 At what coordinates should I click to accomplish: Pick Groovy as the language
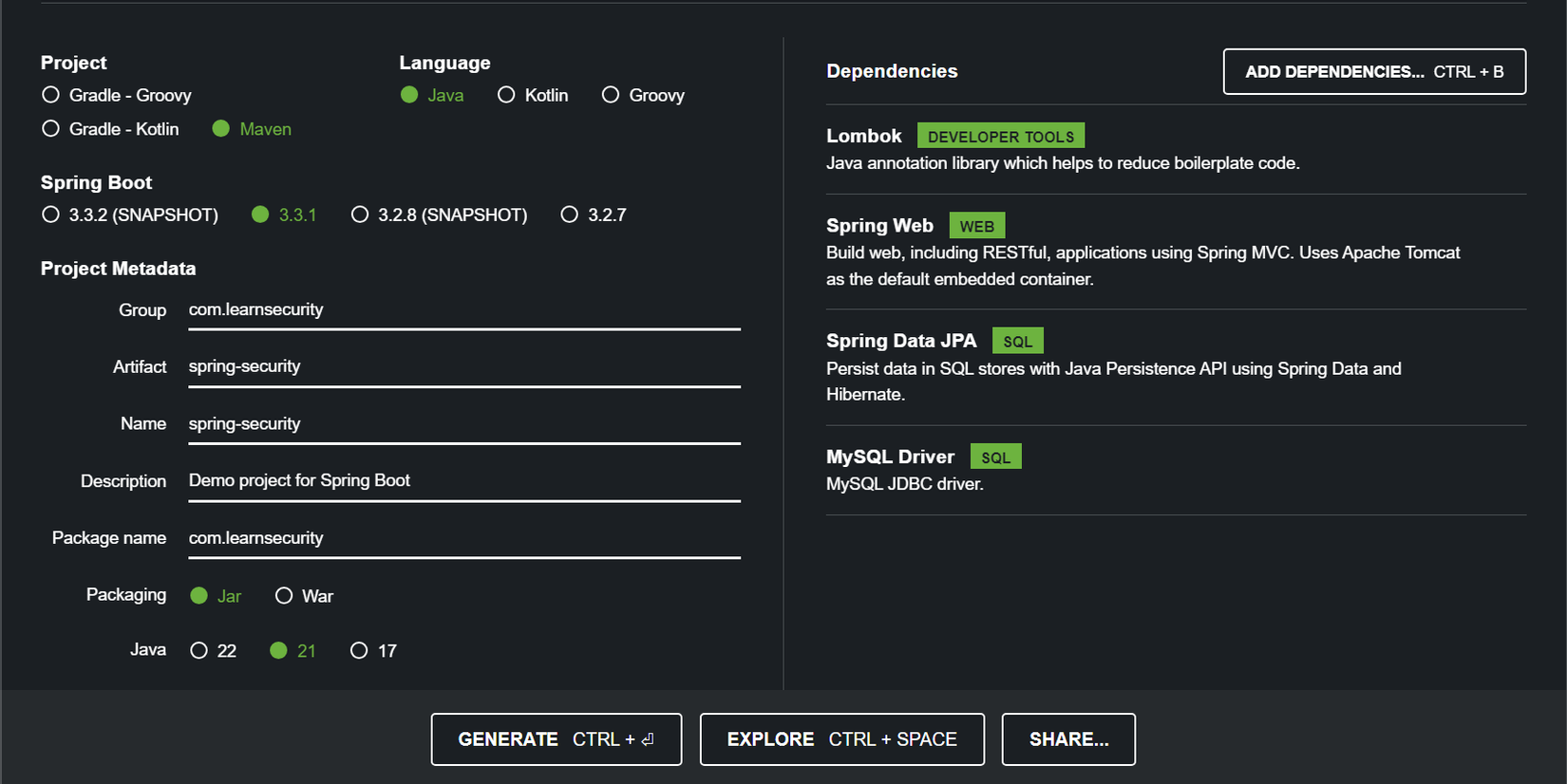(611, 95)
